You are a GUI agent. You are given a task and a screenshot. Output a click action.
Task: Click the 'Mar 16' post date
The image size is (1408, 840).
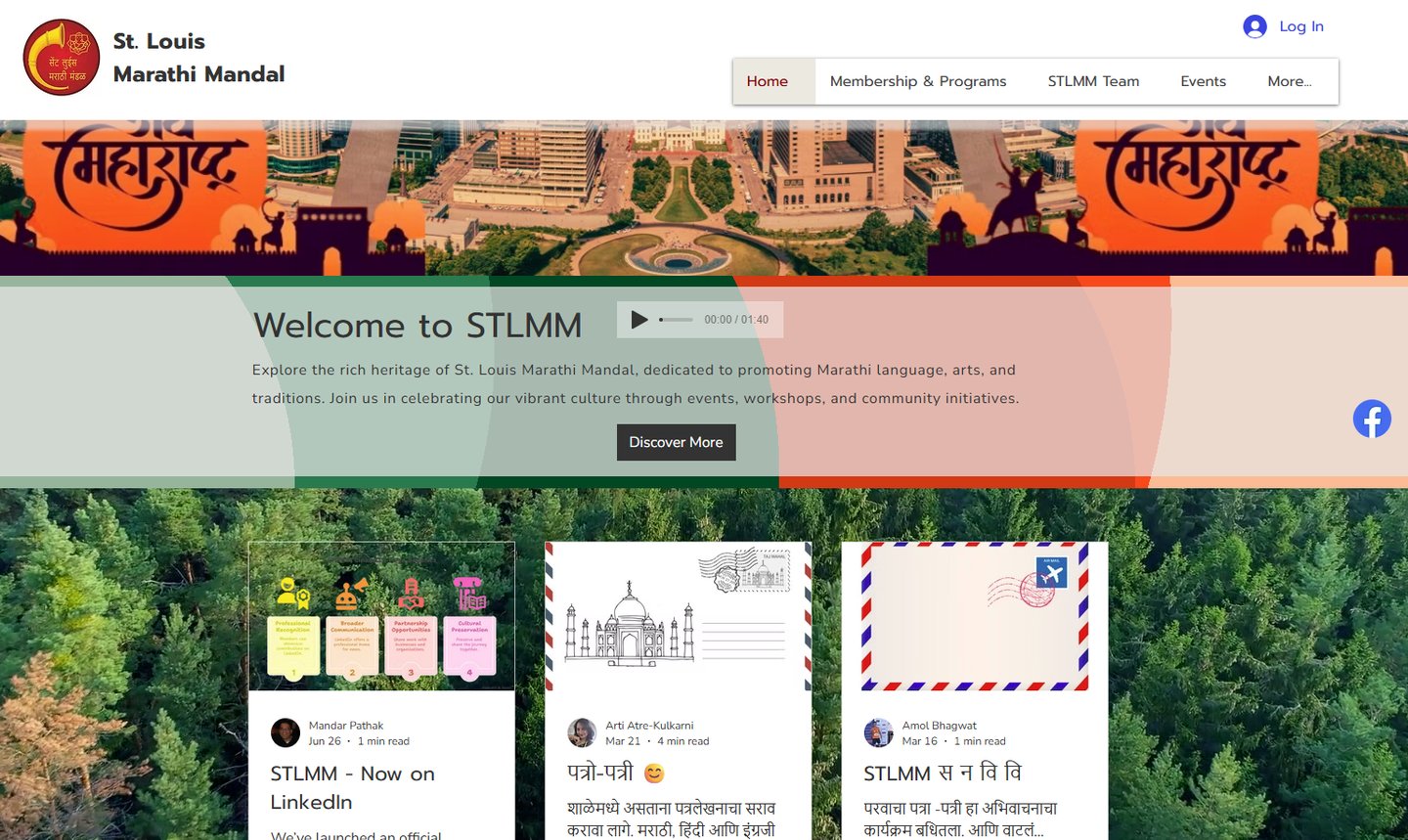click(x=919, y=741)
